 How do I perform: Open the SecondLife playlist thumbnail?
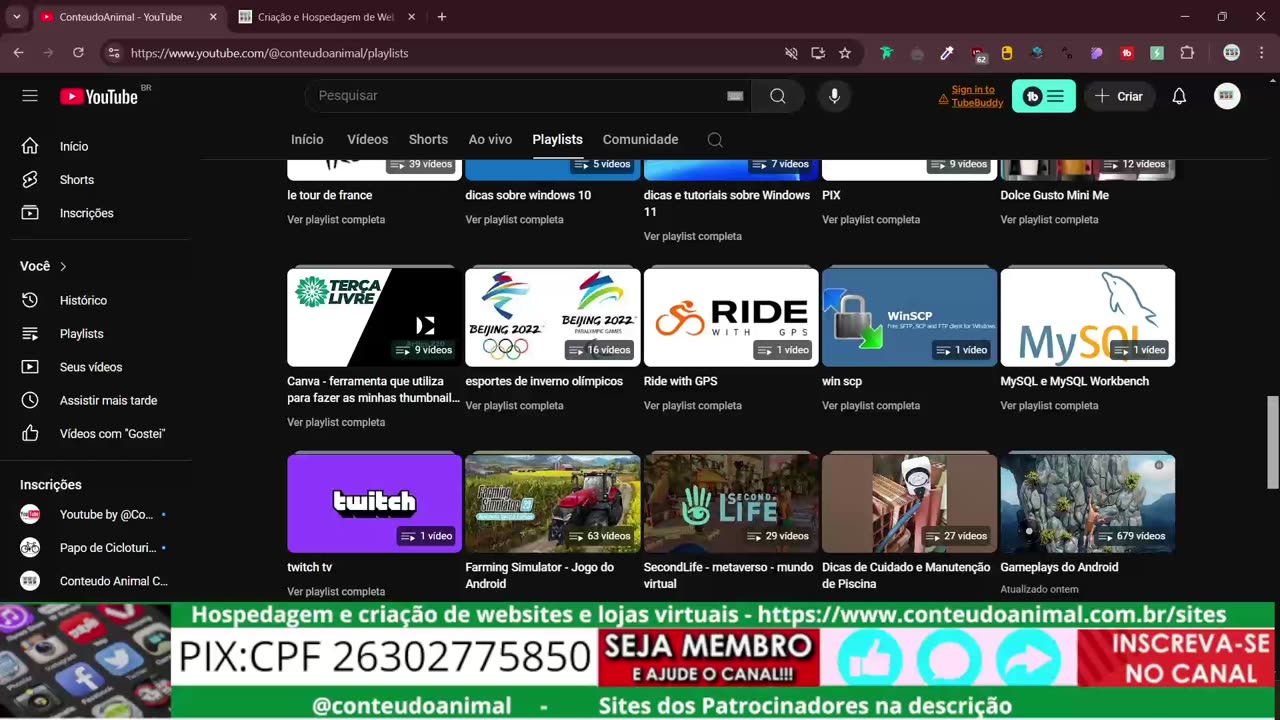(x=731, y=503)
